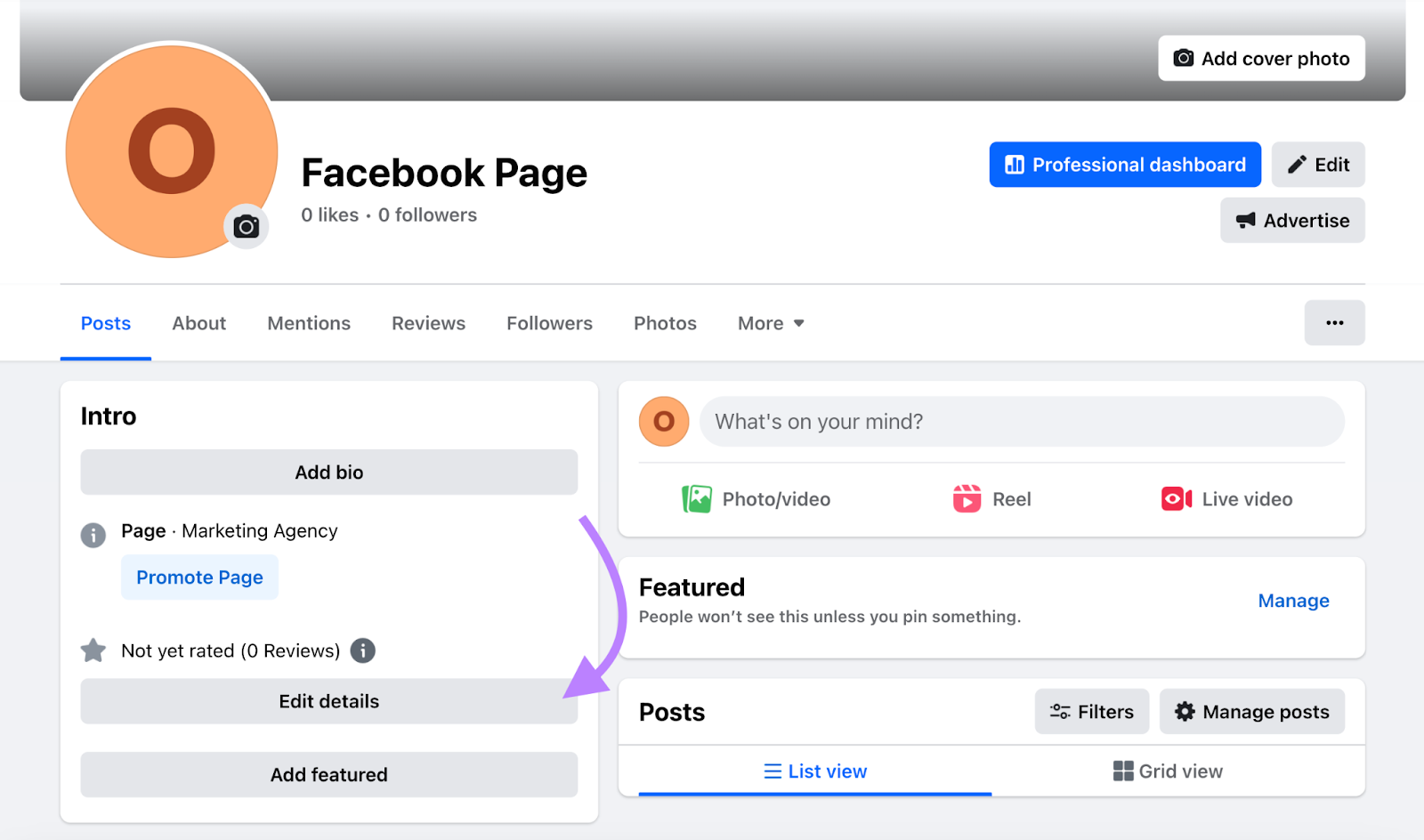Open the Add cover photo camera icon

point(1184,58)
